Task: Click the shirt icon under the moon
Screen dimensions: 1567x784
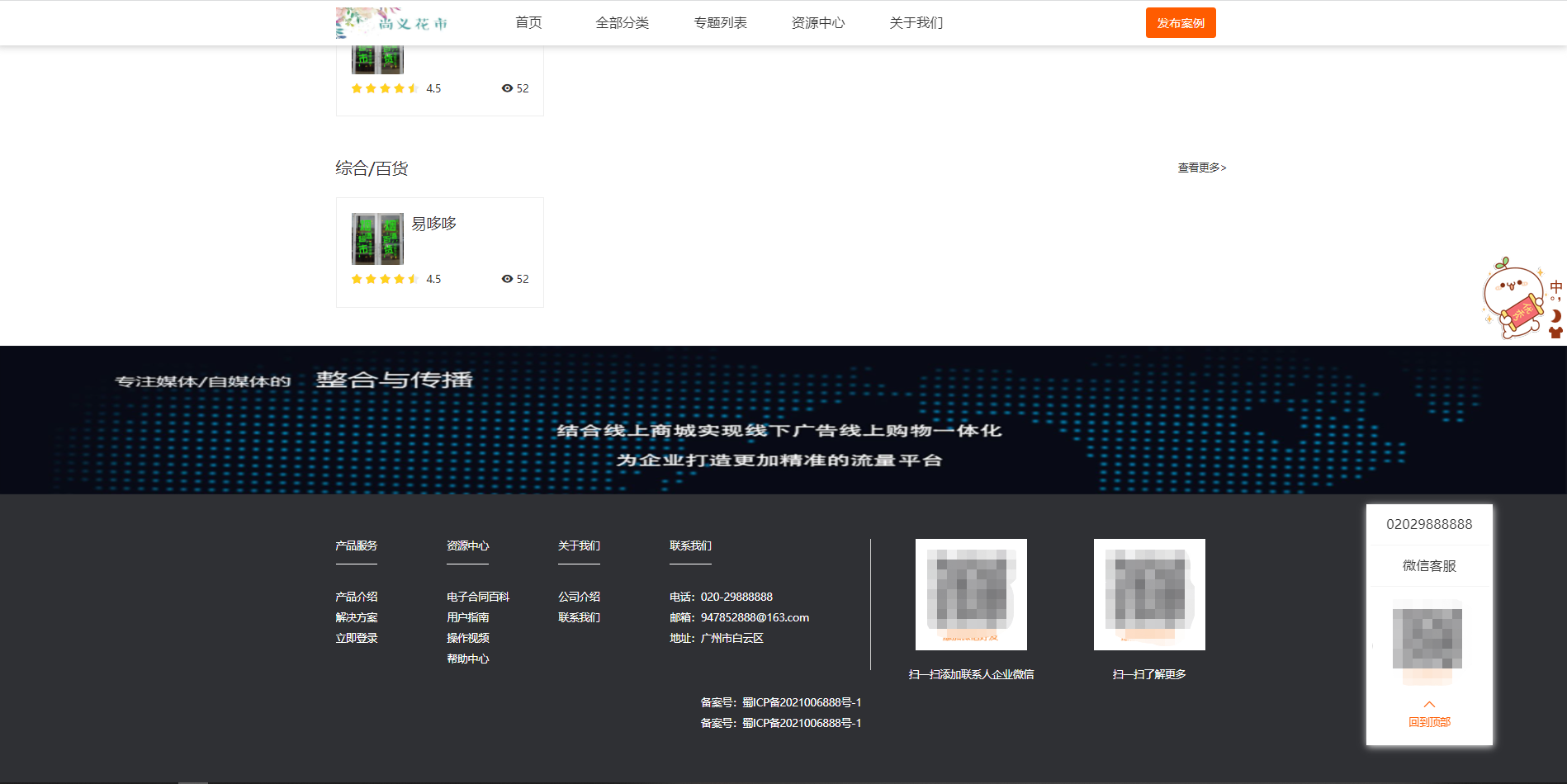Action: coord(1555,333)
